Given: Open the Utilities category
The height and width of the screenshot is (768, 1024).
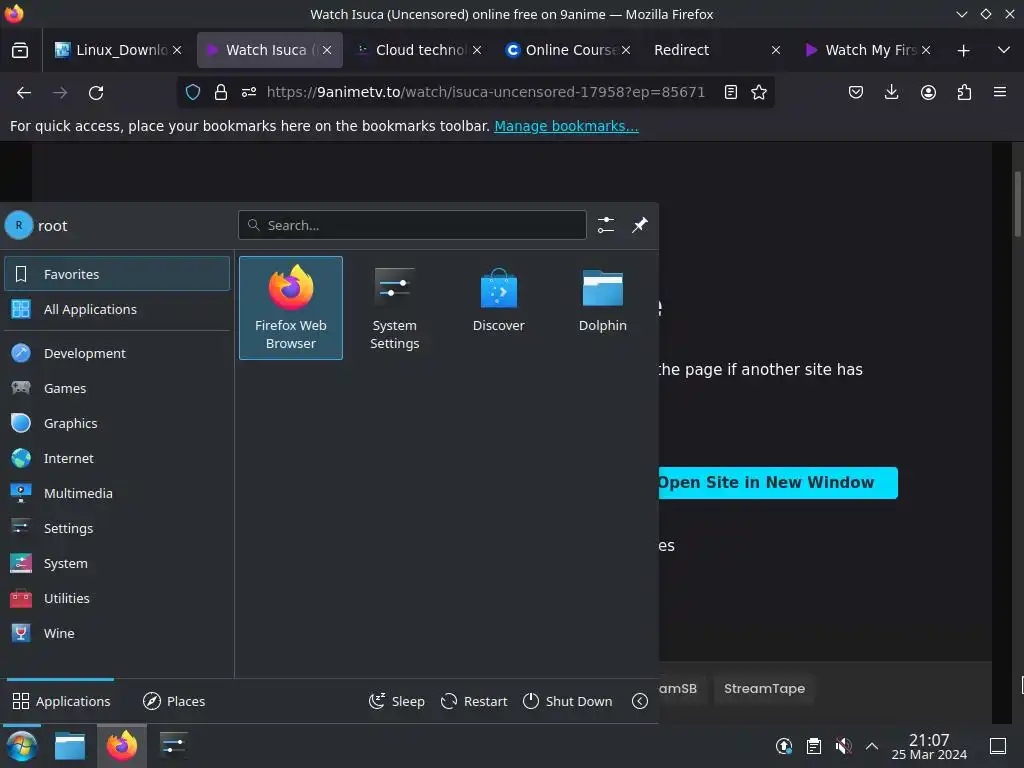Looking at the screenshot, I should point(117,598).
